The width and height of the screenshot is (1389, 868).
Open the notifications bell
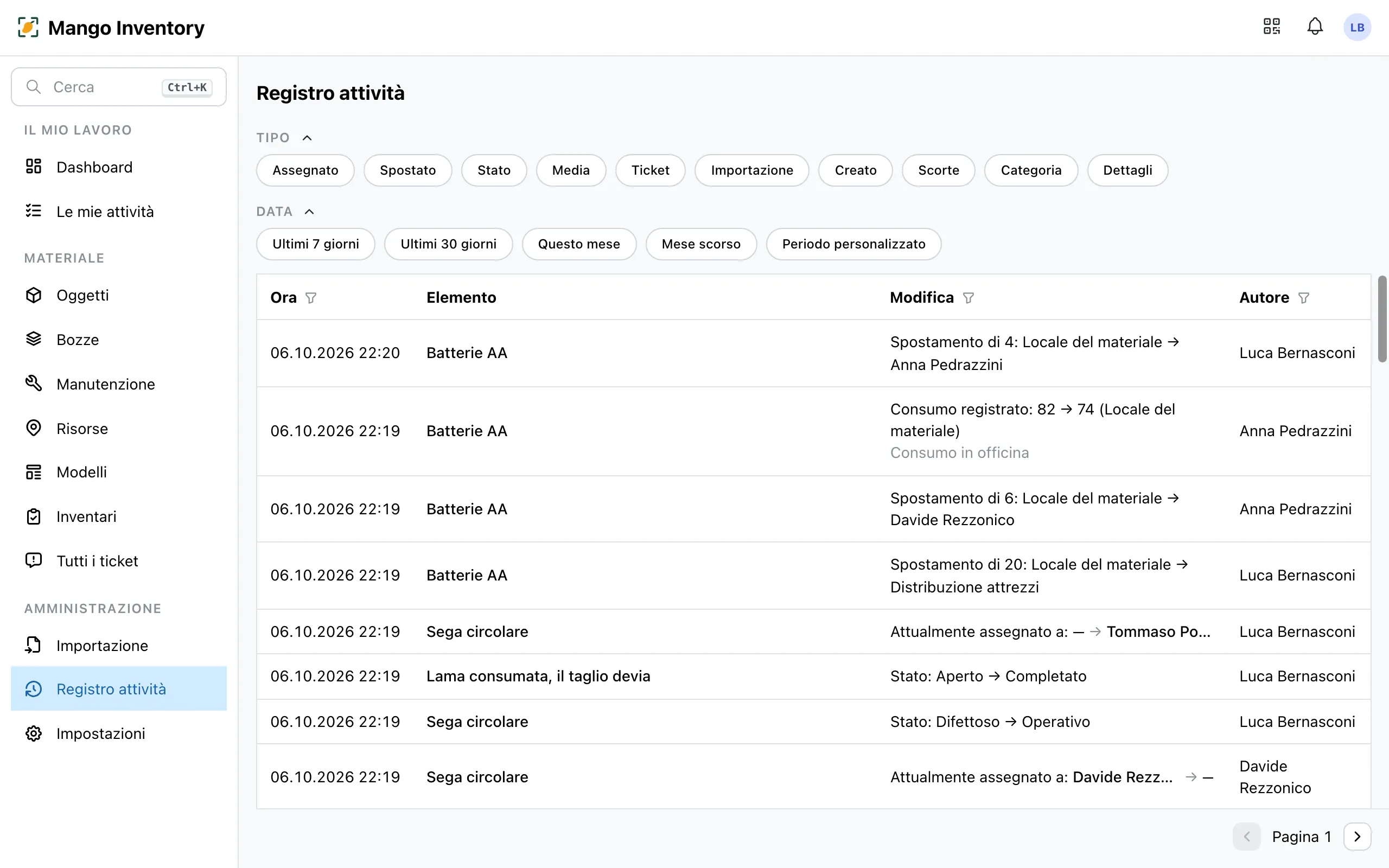pyautogui.click(x=1315, y=27)
